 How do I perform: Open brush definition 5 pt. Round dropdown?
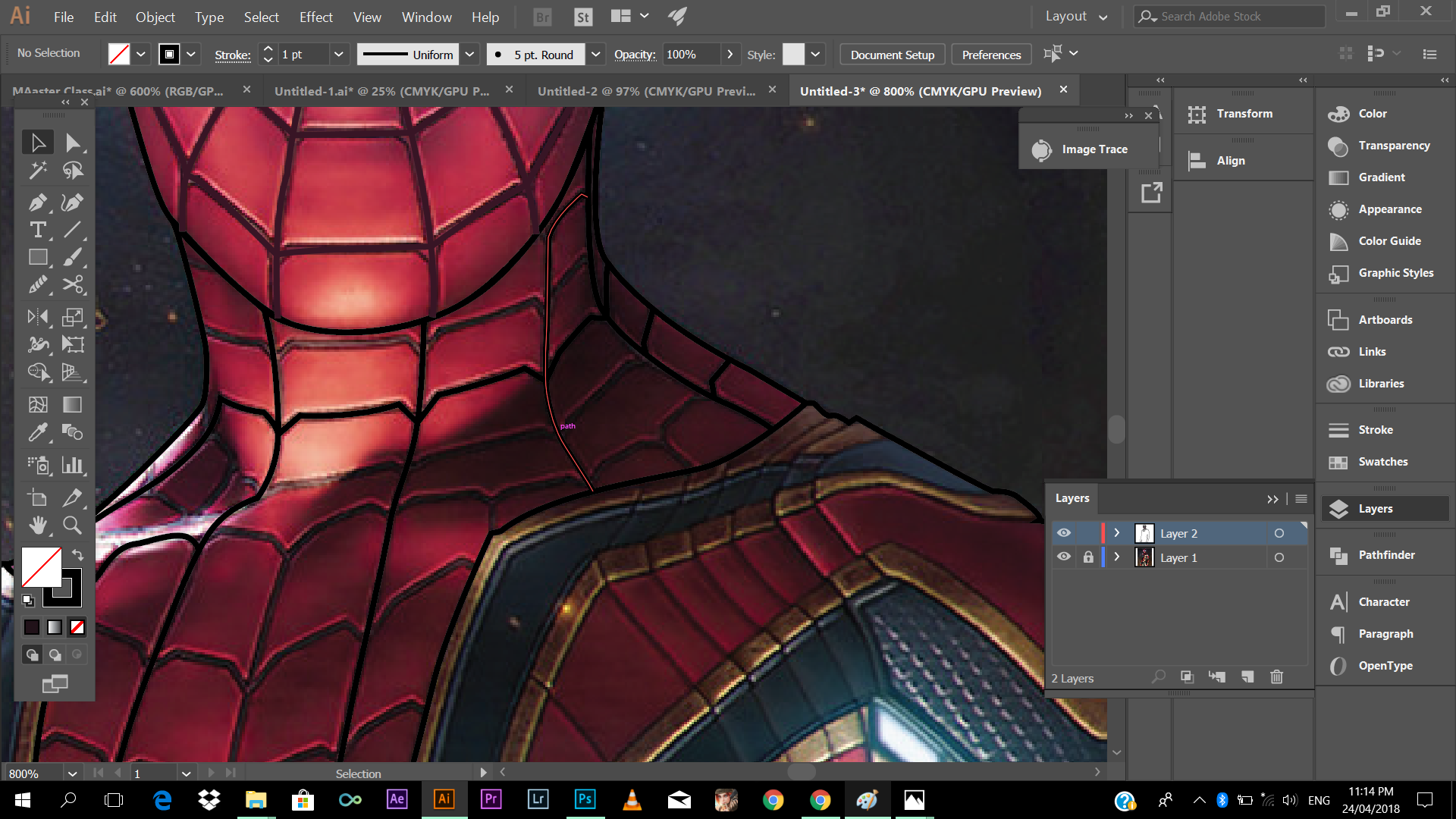click(x=596, y=54)
